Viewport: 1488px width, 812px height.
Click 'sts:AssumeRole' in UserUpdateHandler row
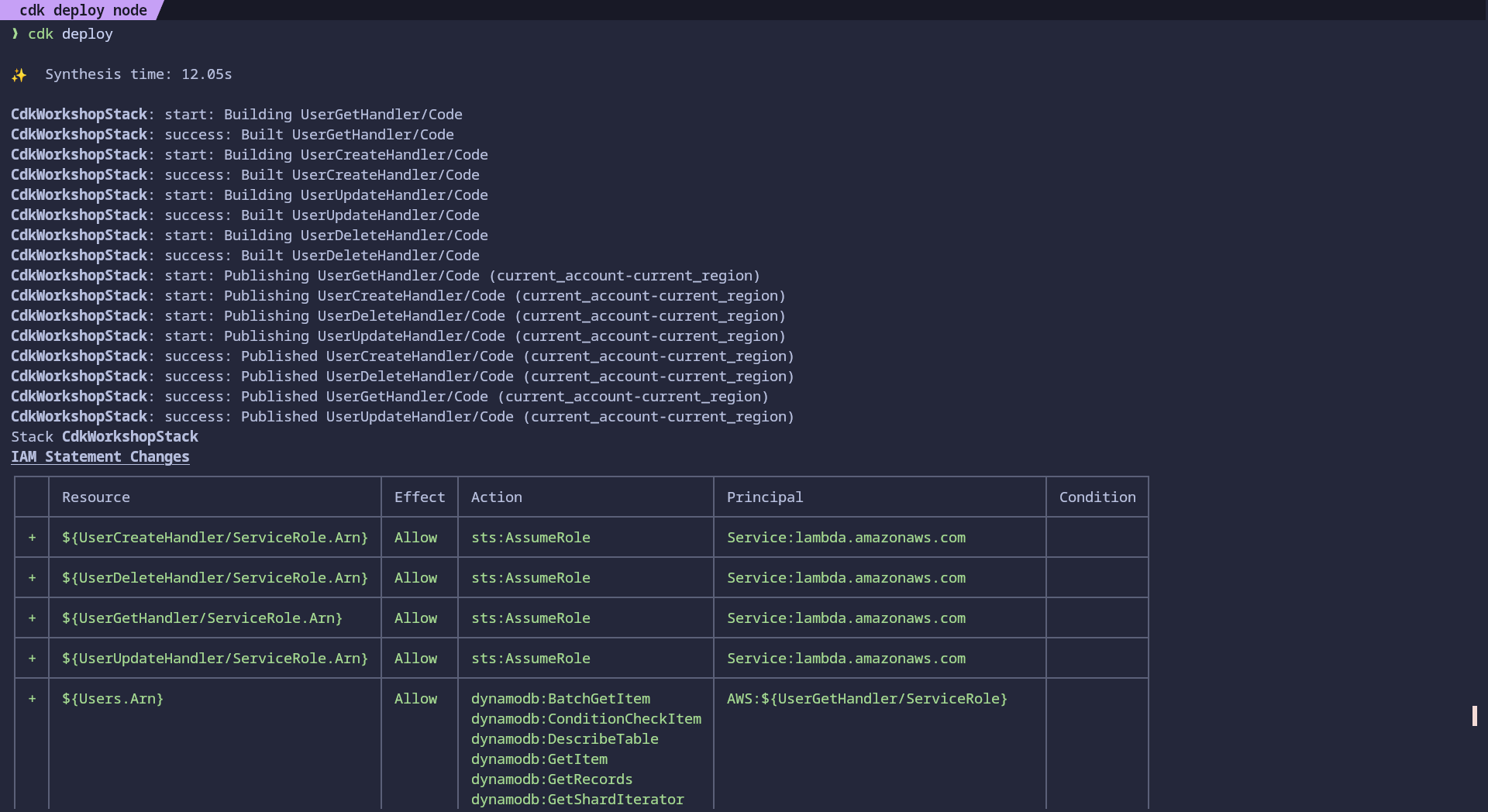(x=531, y=659)
